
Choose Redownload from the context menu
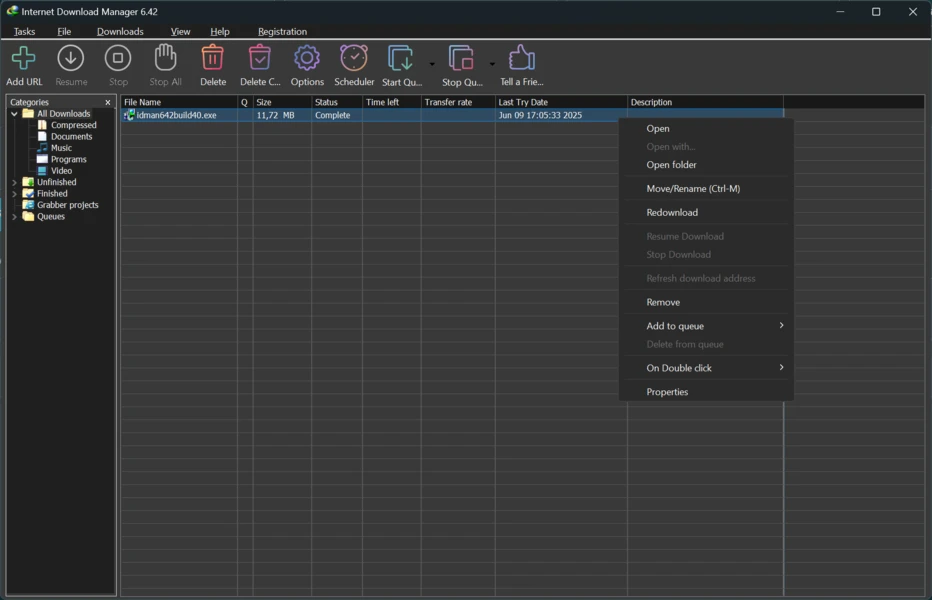(x=672, y=212)
